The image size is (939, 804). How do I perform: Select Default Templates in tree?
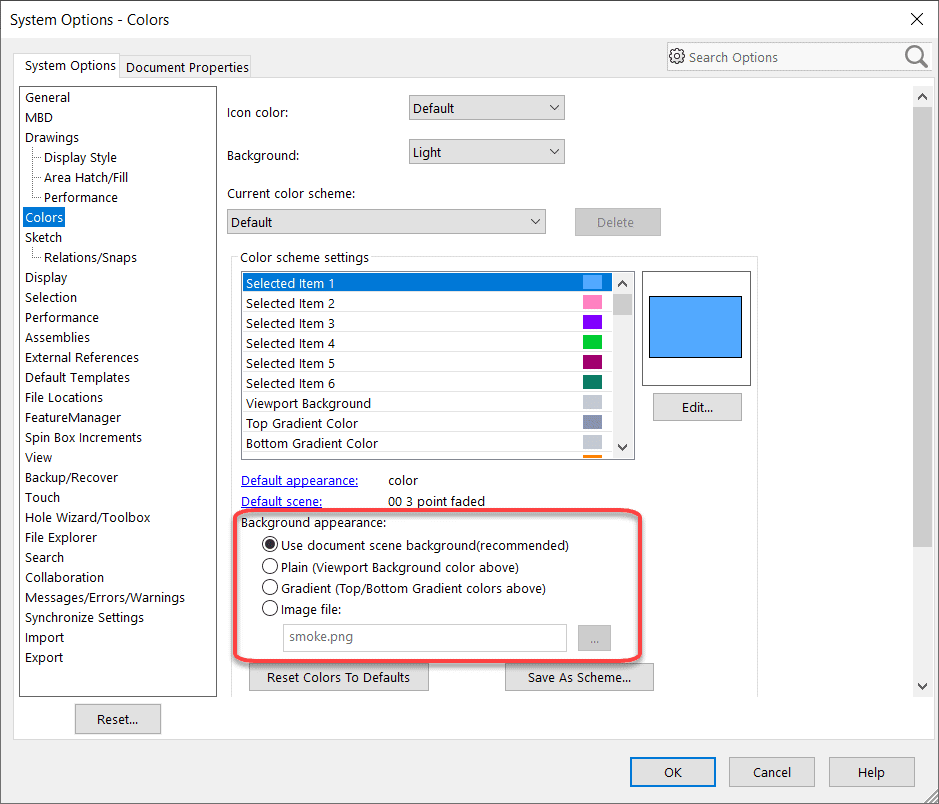point(77,377)
